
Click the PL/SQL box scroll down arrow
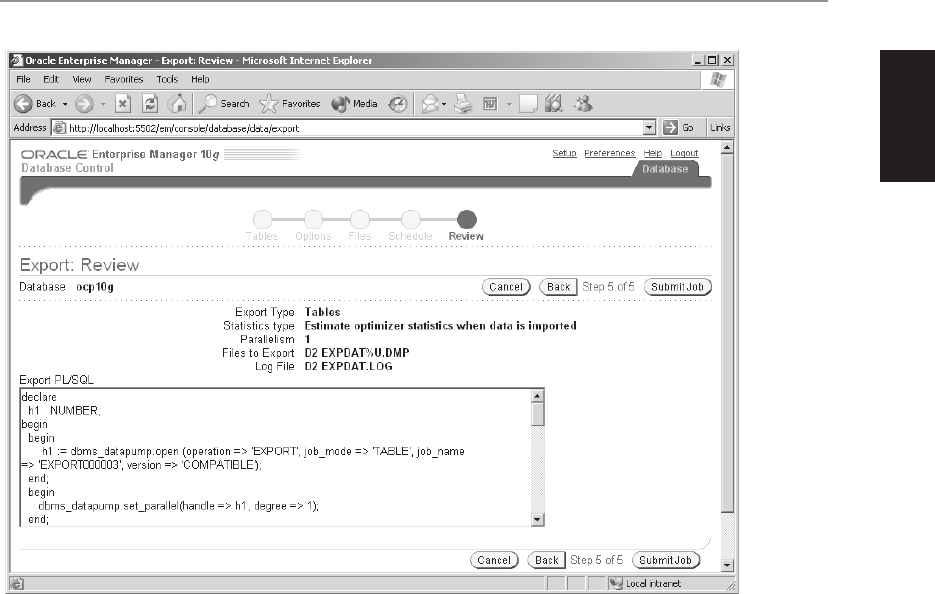[537, 519]
